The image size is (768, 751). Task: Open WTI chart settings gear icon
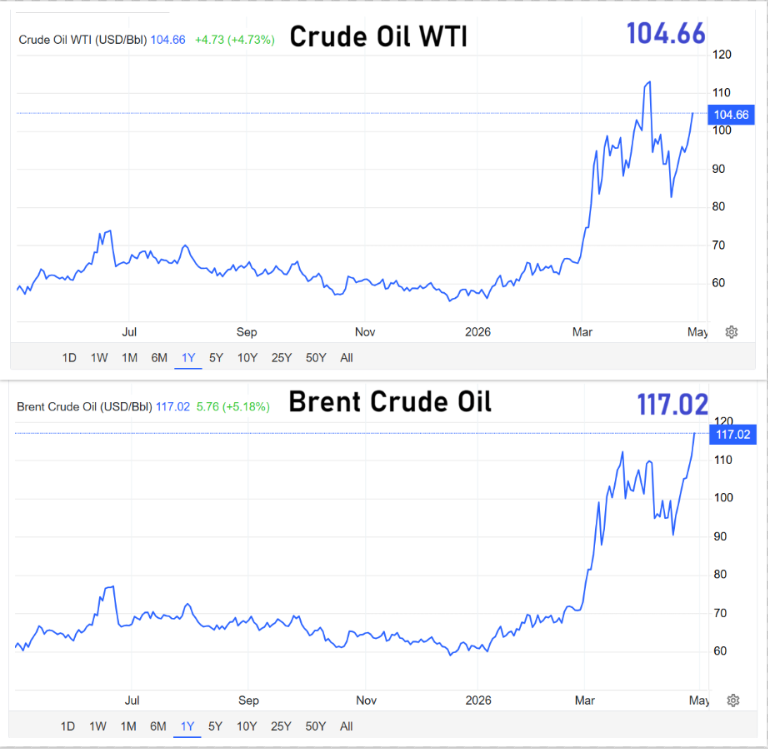pyautogui.click(x=732, y=332)
